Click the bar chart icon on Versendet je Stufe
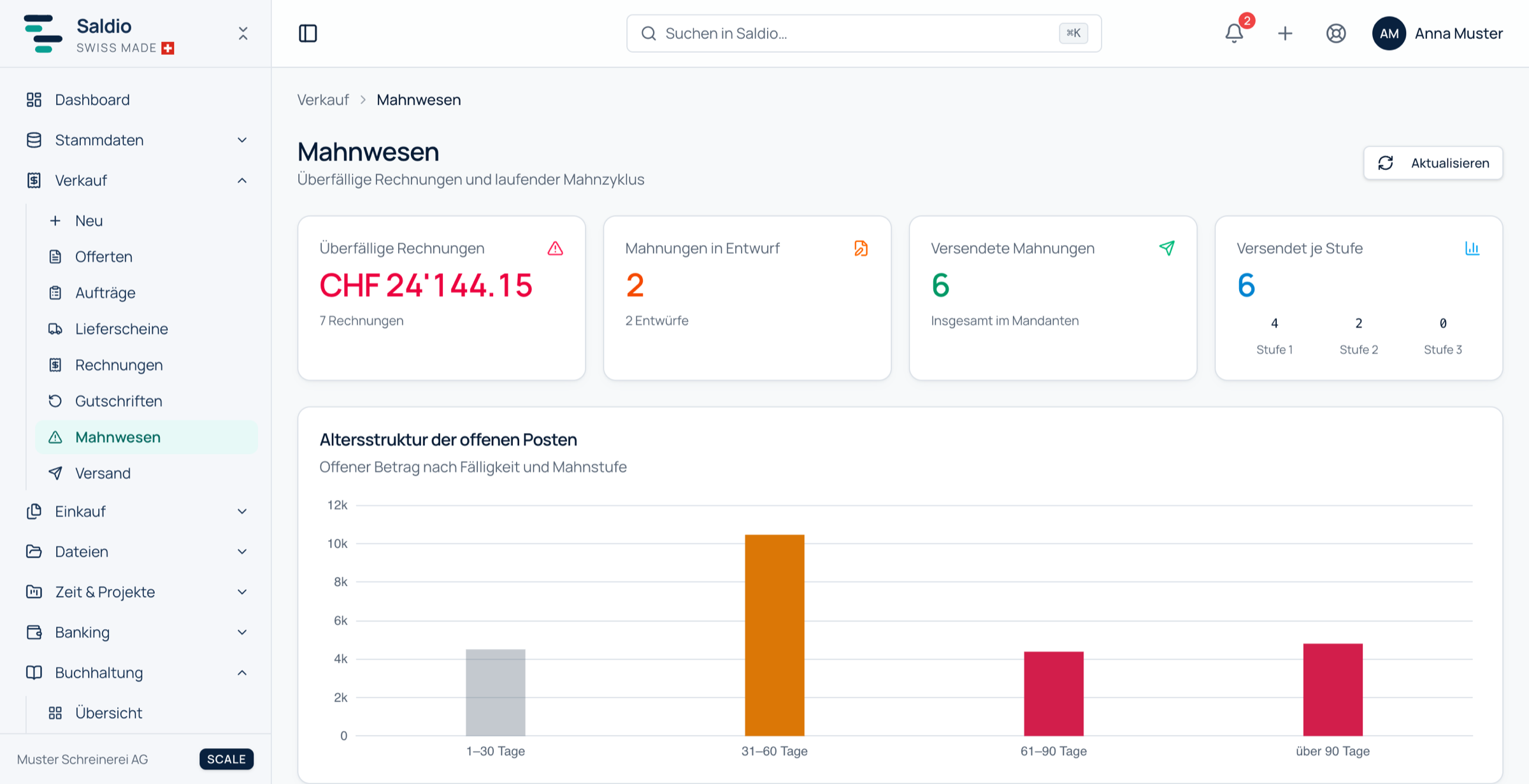Screen dimensions: 1529x784 coord(1472,248)
